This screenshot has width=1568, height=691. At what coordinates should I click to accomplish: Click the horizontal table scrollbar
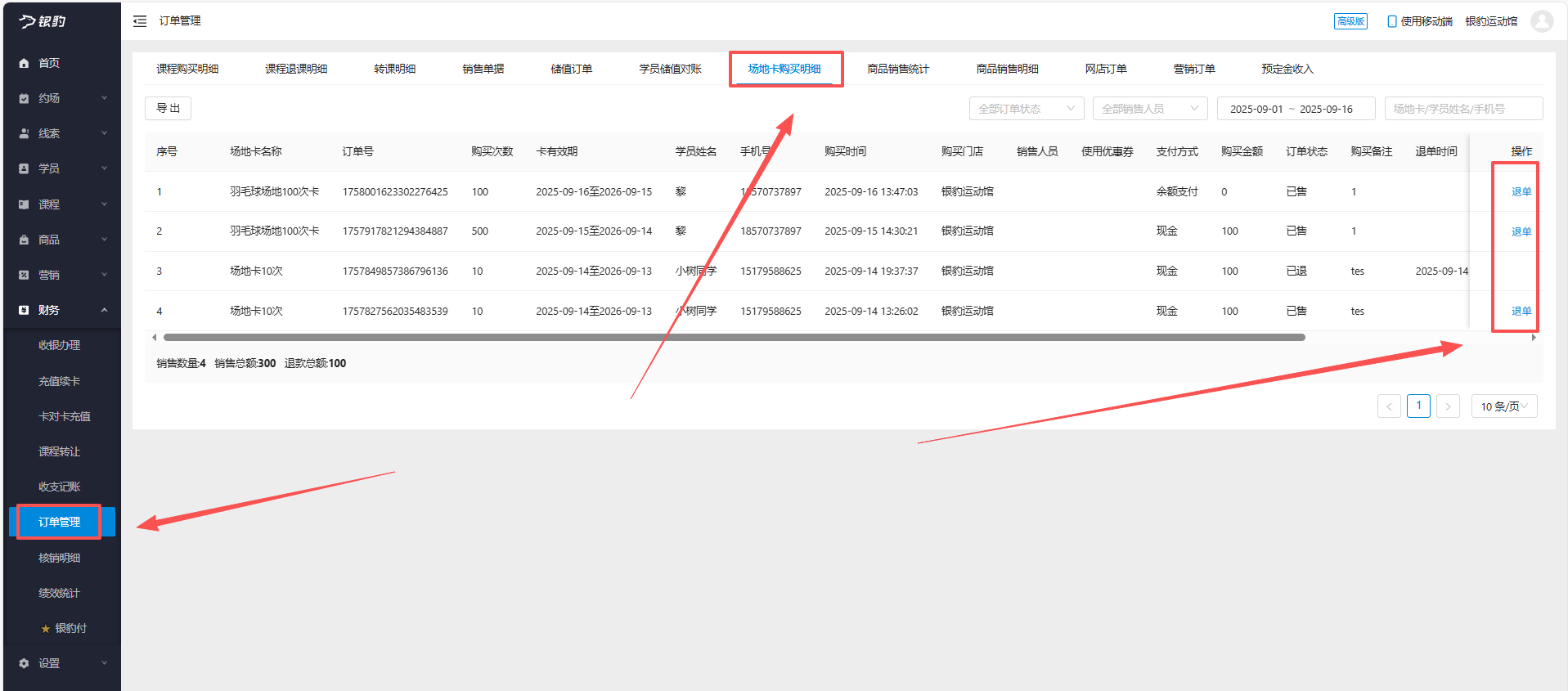(735, 337)
